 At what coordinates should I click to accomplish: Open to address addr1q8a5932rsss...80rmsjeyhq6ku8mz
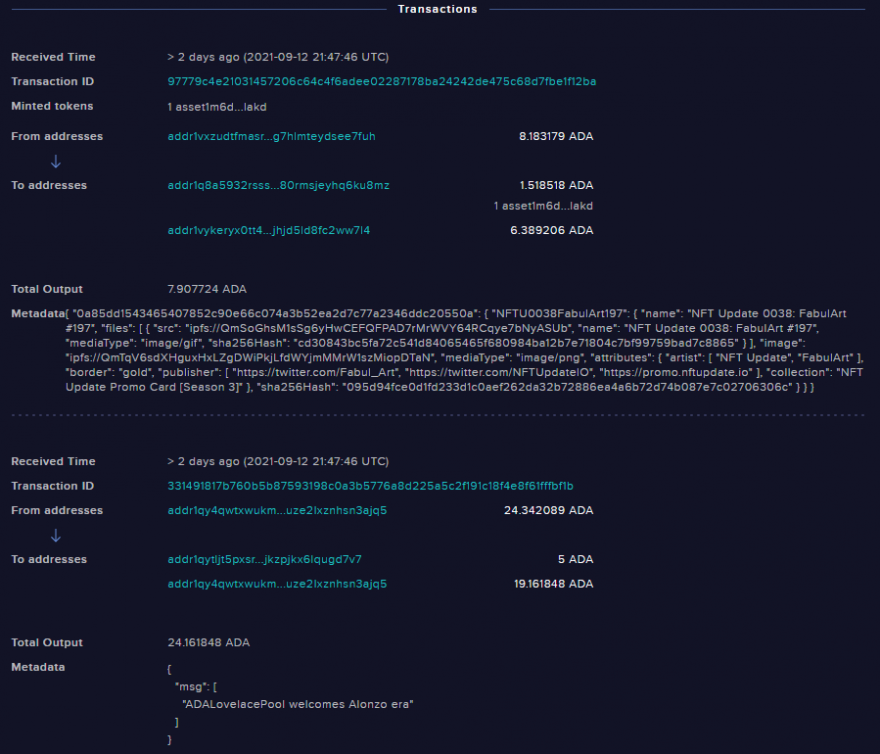[x=278, y=185]
